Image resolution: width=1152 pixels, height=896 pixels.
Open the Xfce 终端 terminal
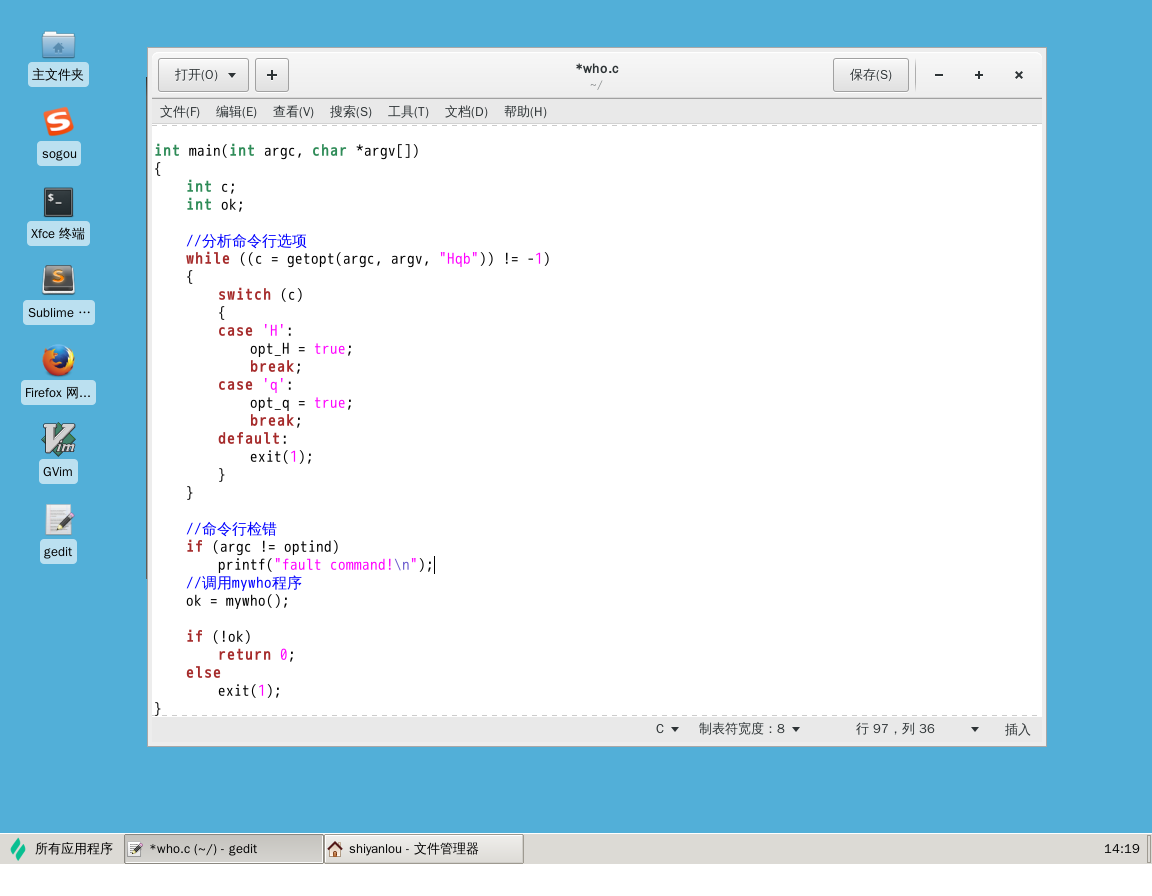[58, 202]
